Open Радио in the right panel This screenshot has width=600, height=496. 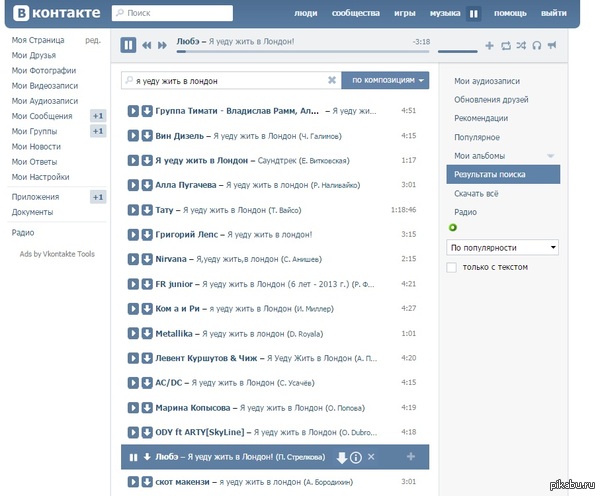465,212
